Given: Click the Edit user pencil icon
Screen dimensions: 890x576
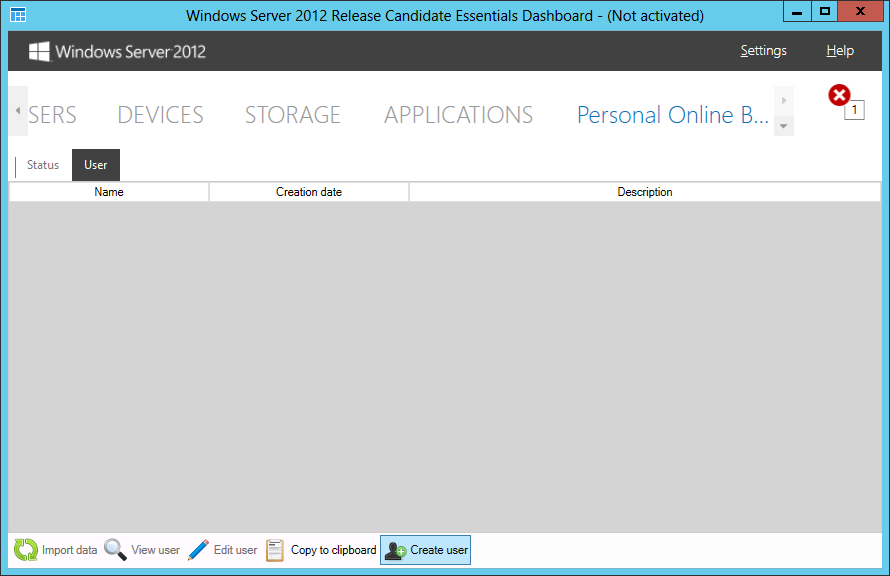Looking at the screenshot, I should point(199,550).
